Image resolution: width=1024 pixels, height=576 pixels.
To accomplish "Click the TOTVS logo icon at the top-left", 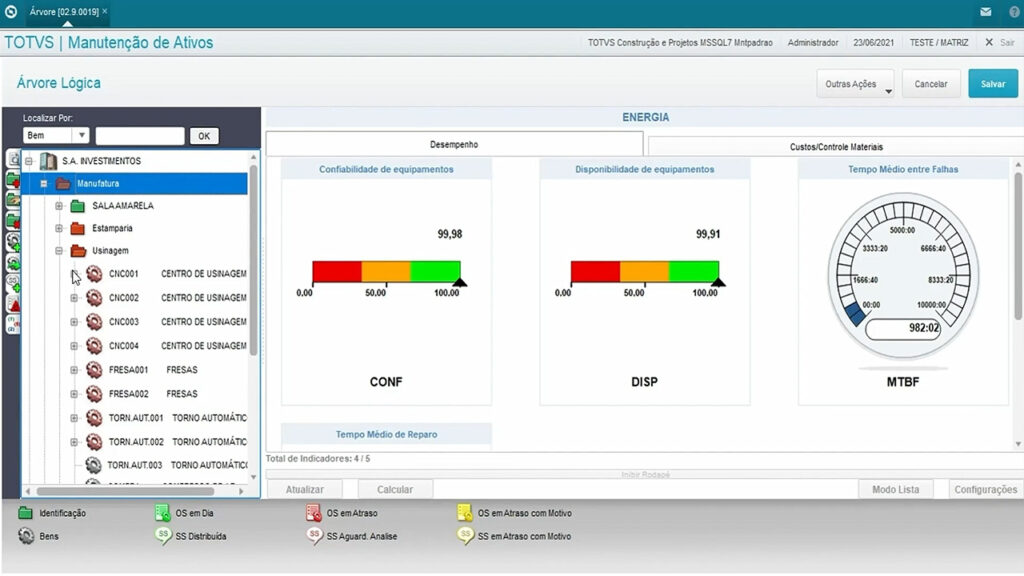I will 11,12.
